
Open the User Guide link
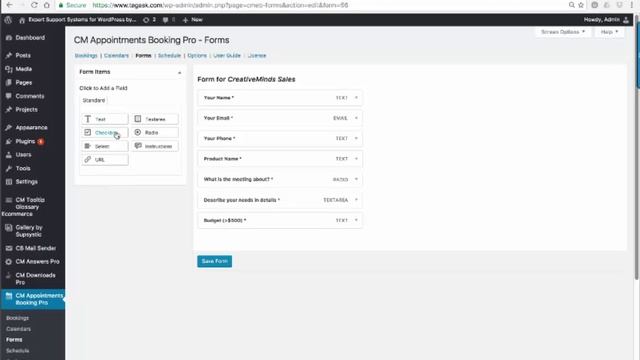click(x=227, y=56)
